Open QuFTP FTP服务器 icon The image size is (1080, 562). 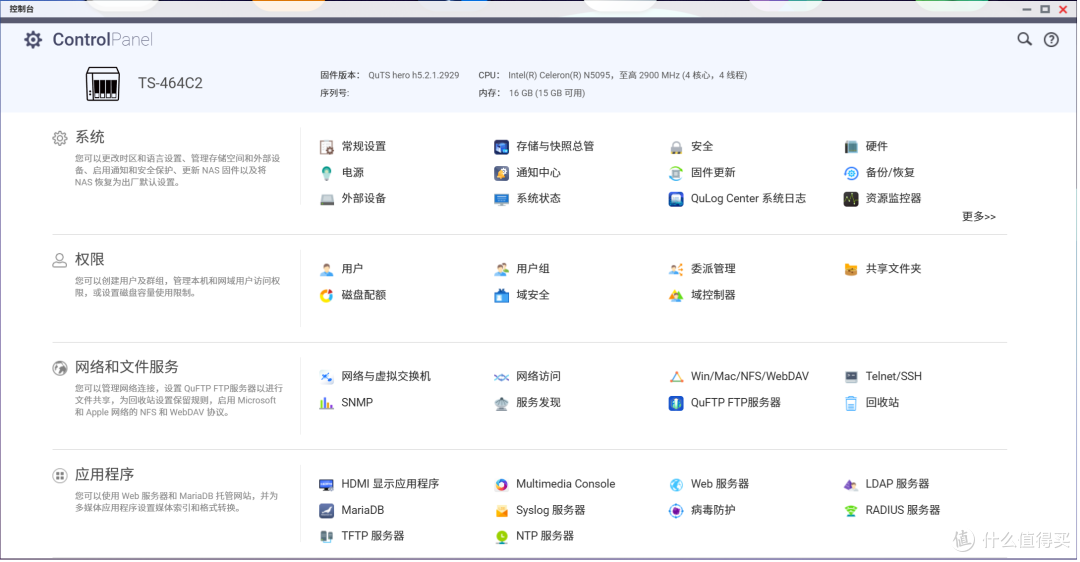point(676,403)
